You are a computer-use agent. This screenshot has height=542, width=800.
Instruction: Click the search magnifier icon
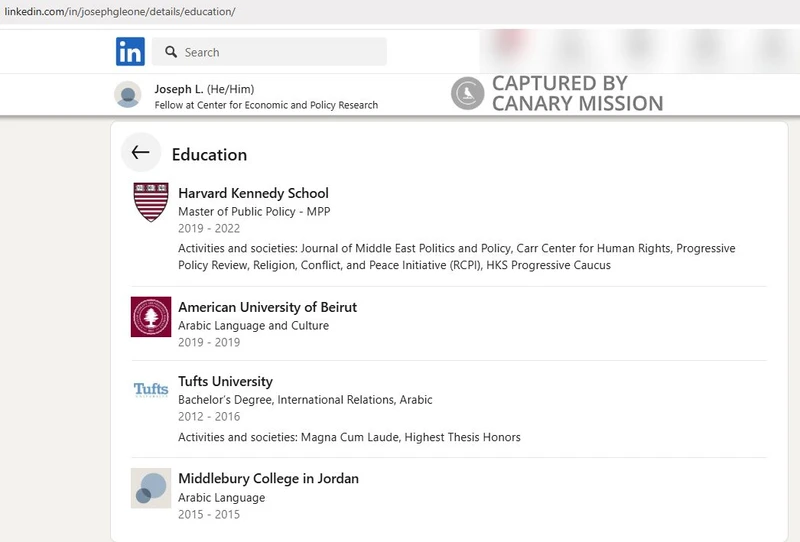171,52
